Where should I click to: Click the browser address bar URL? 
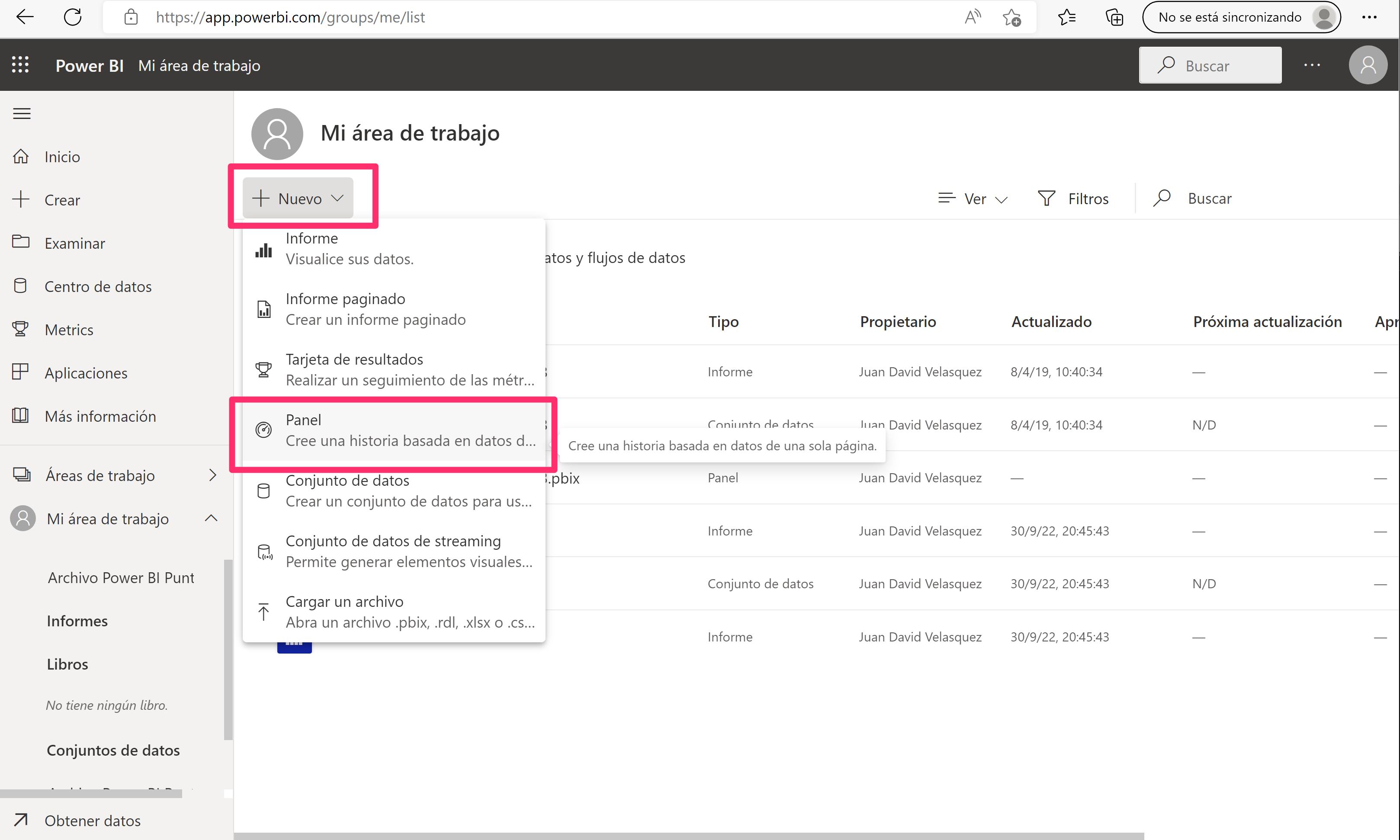(290, 17)
